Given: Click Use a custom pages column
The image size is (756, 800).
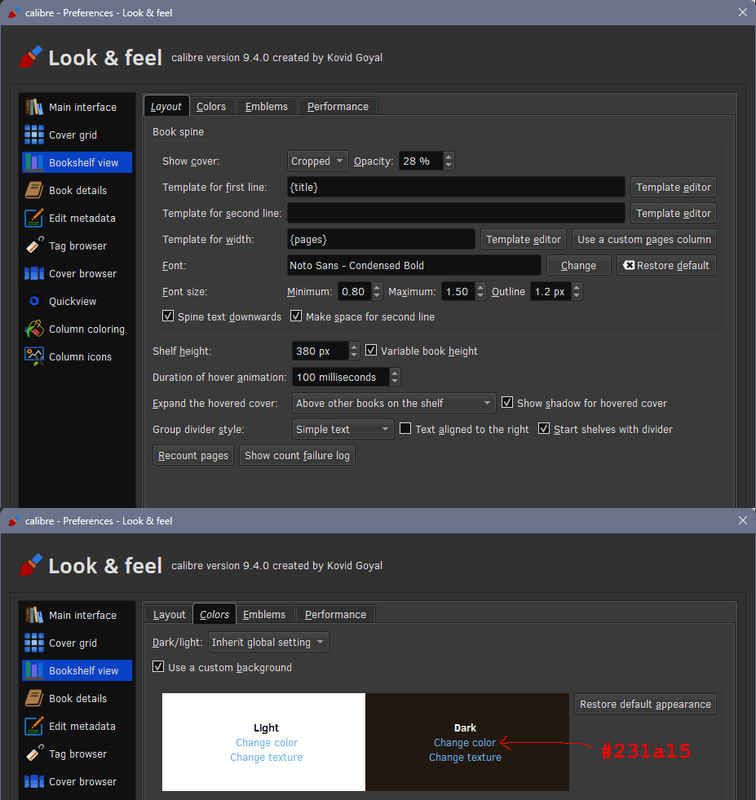Looking at the screenshot, I should pos(644,239).
